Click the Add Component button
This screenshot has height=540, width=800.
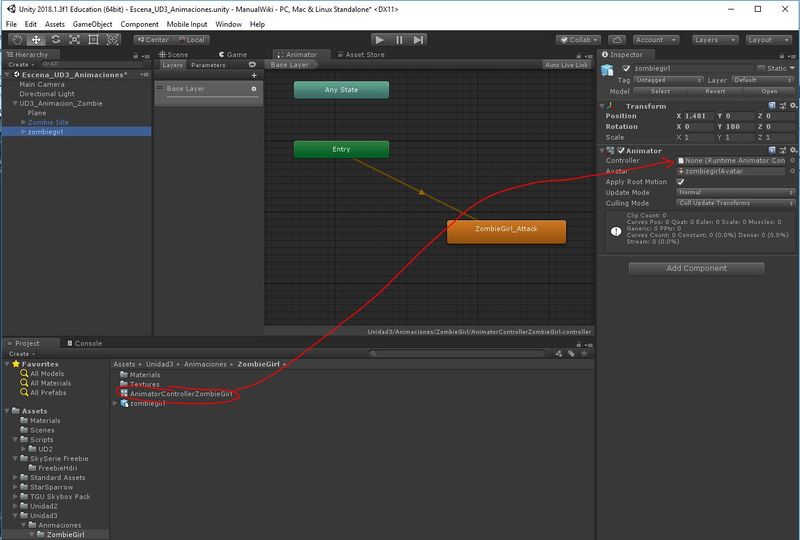tap(696, 268)
